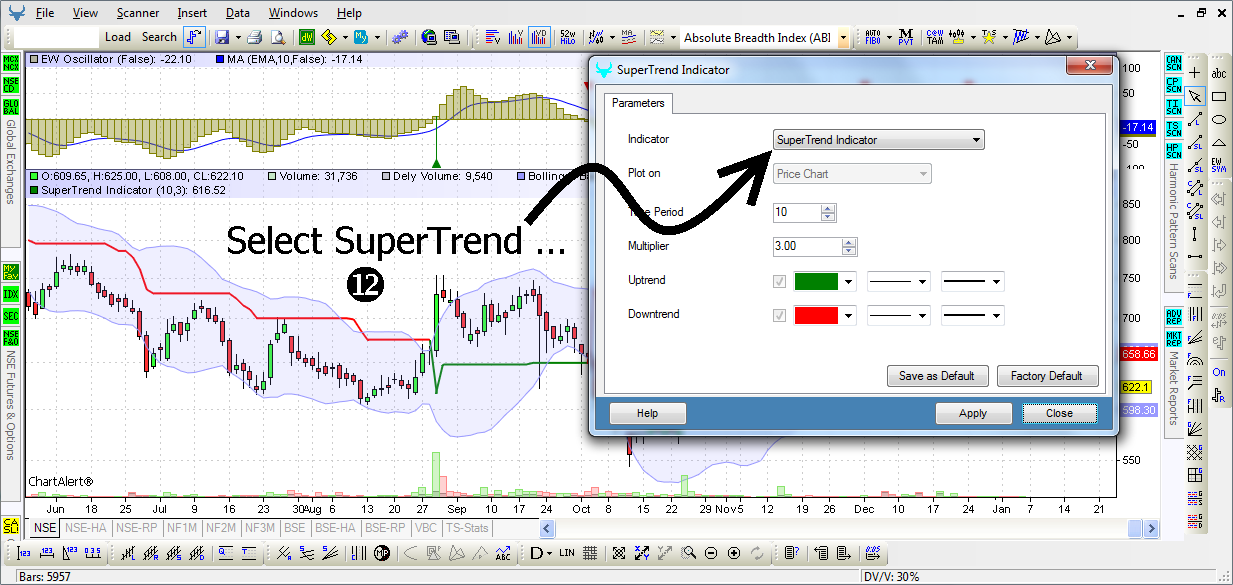Click the M PVT toolbar icon
This screenshot has height=585, width=1233.
906,37
